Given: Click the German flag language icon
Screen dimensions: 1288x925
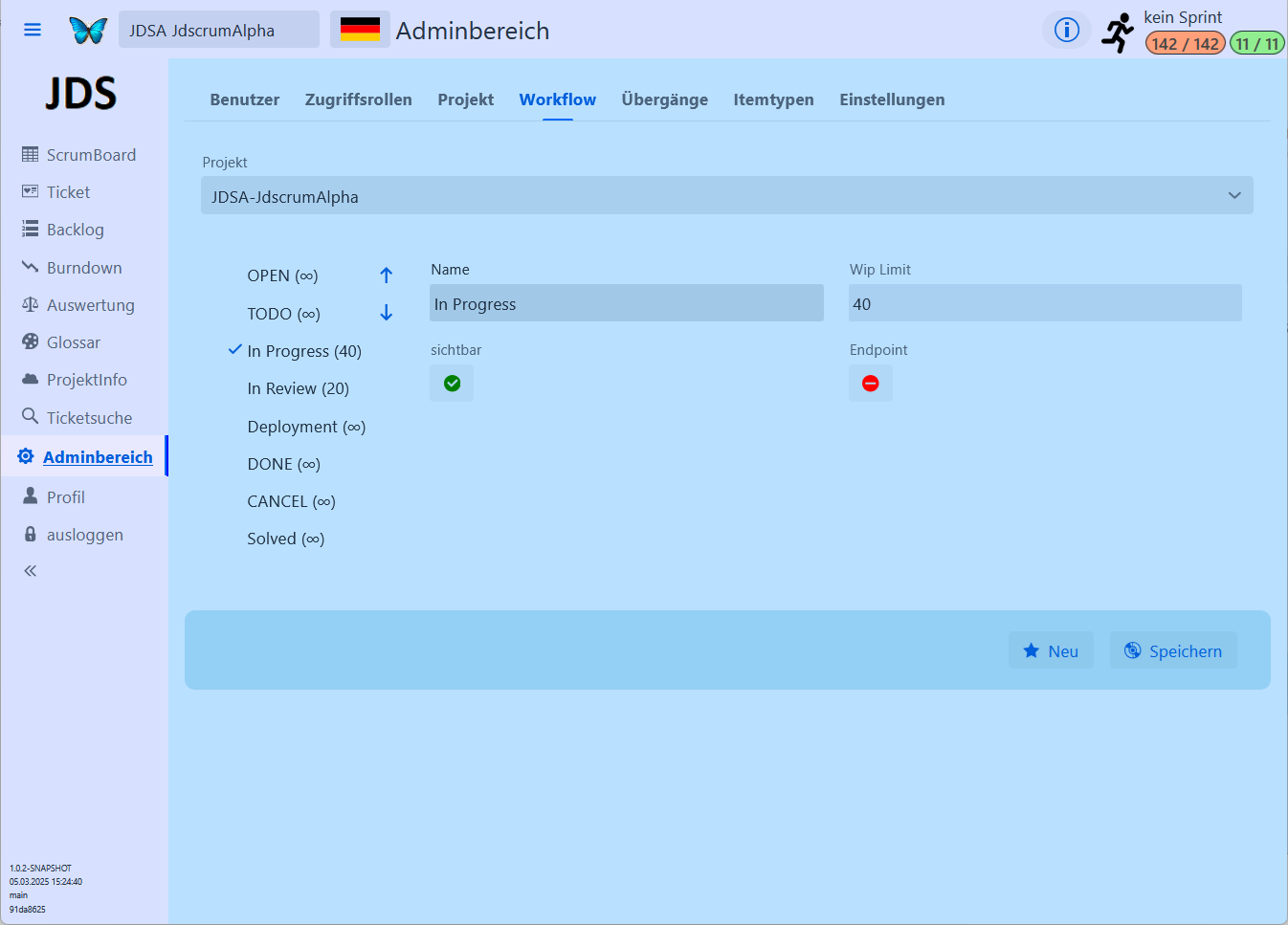Looking at the screenshot, I should (x=360, y=30).
